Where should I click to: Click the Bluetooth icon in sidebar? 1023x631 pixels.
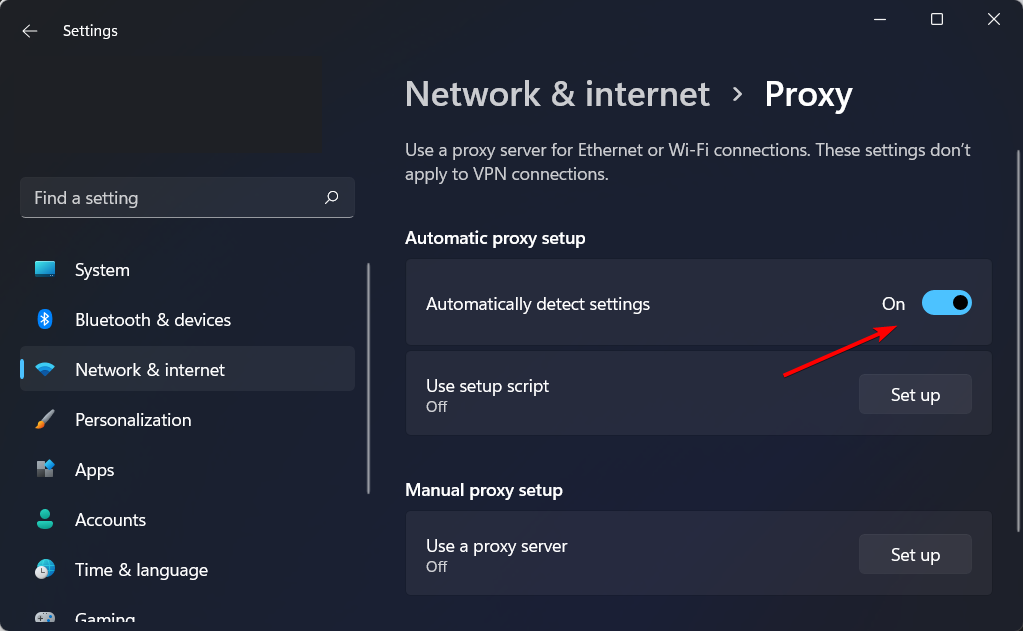tap(45, 319)
